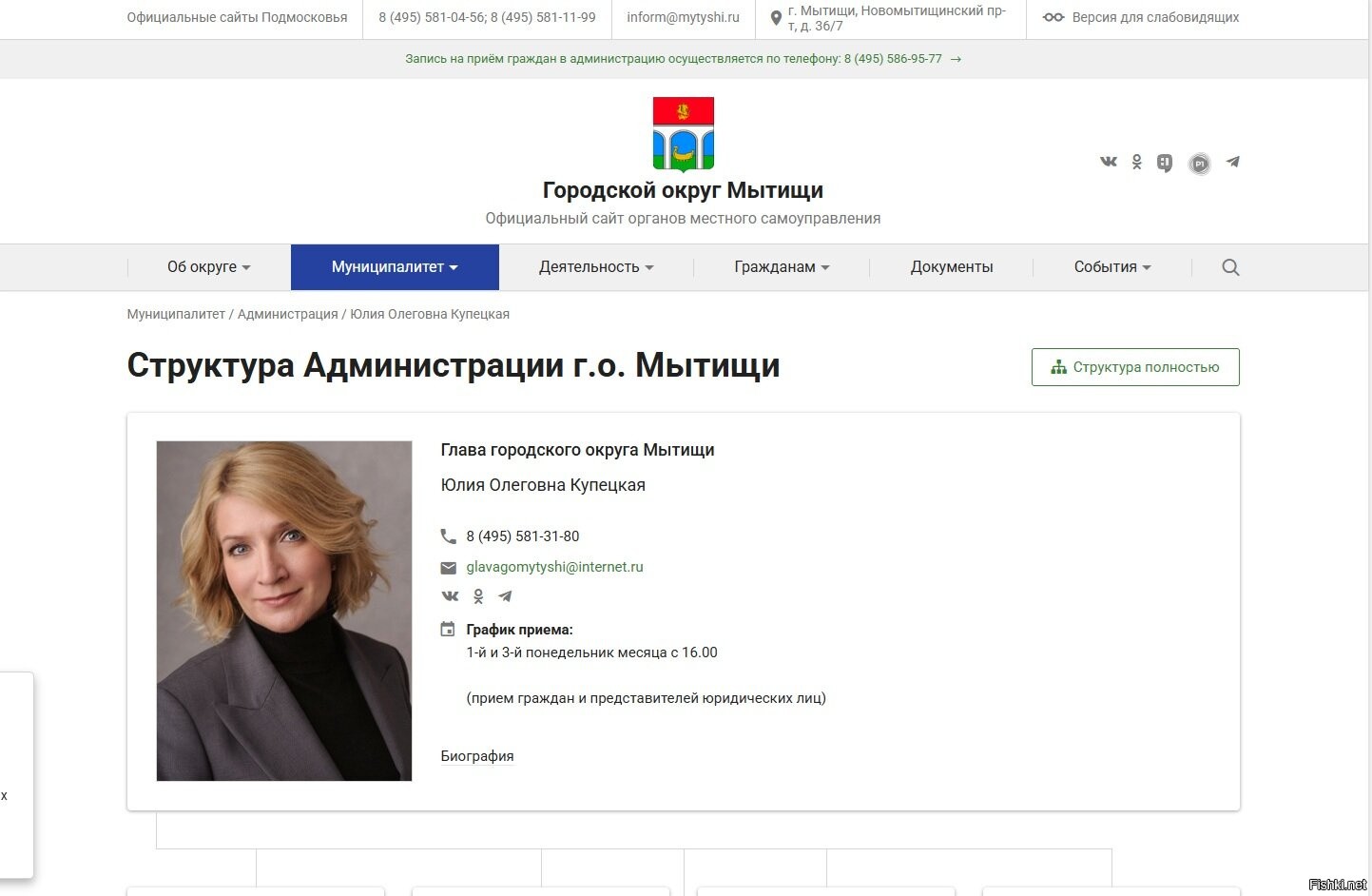This screenshot has height=896, width=1372.
Task: Click the calendar icon beside График приема
Action: 448,629
